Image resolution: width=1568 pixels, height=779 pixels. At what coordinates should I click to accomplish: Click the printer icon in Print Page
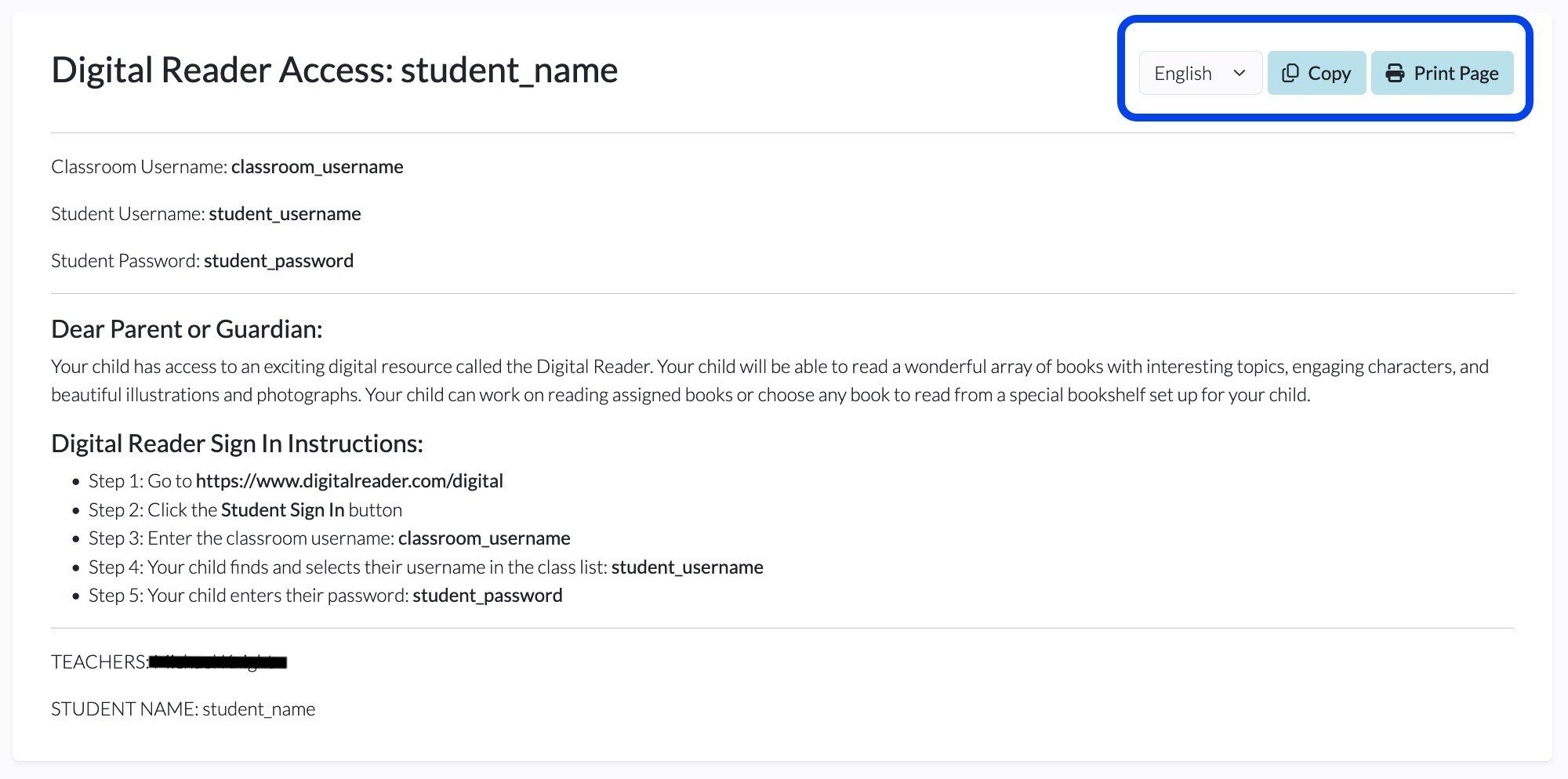coord(1395,73)
